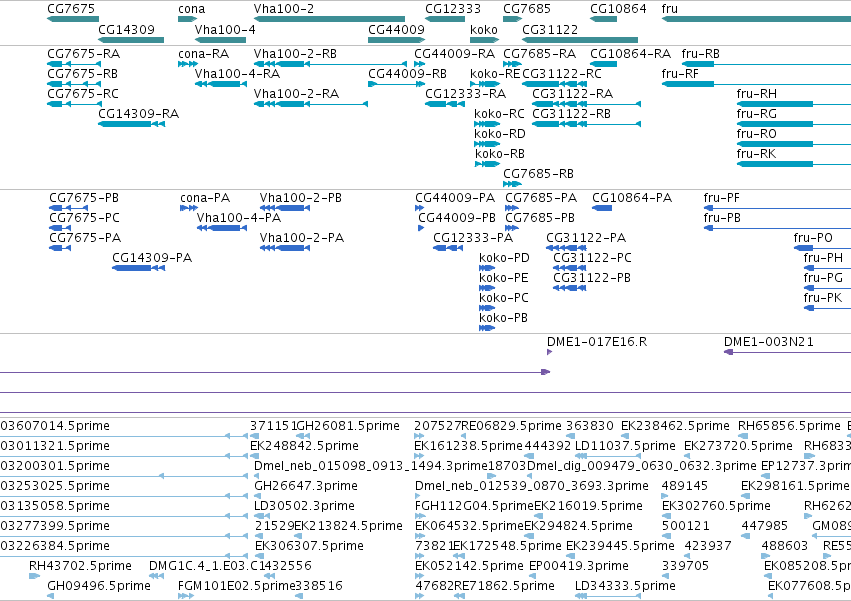Select transcript cona-RA
The width and height of the screenshot is (851, 601).
click(x=204, y=54)
